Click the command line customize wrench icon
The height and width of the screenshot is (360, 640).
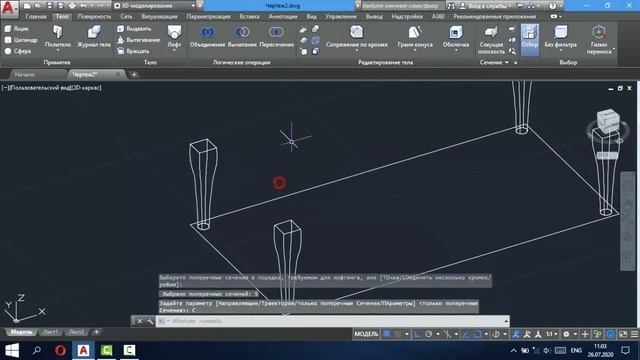[x=150, y=321]
